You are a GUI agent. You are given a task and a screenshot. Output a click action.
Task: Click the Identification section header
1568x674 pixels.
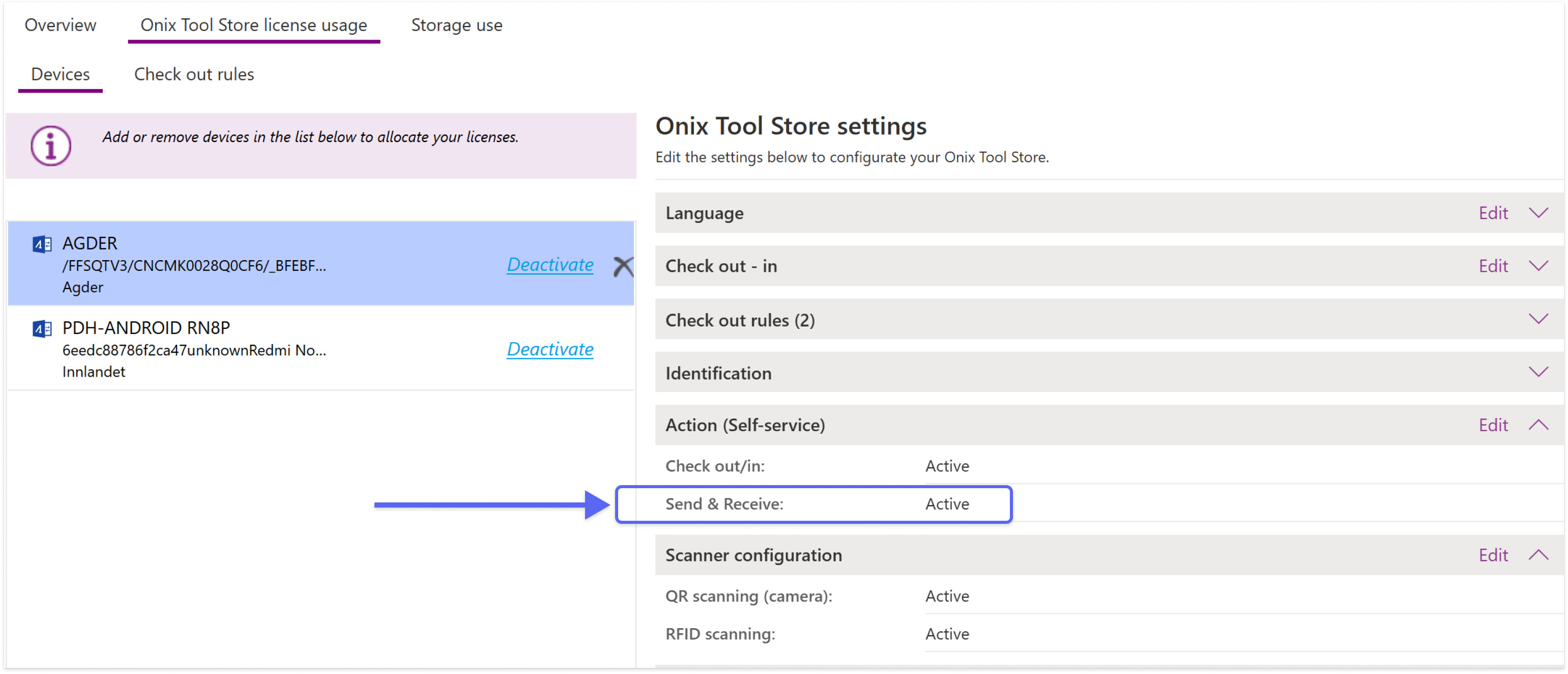coord(1109,372)
